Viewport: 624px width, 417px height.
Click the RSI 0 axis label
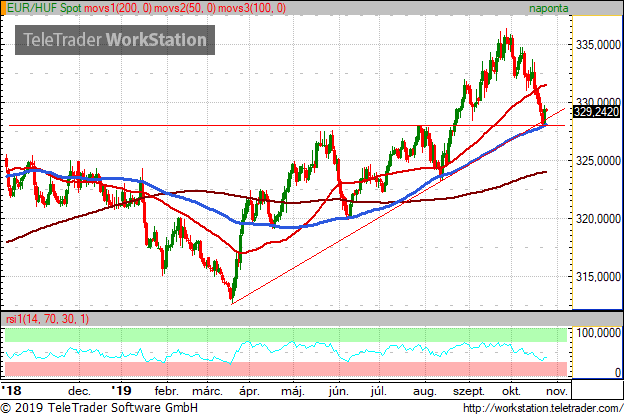[x=617, y=372]
